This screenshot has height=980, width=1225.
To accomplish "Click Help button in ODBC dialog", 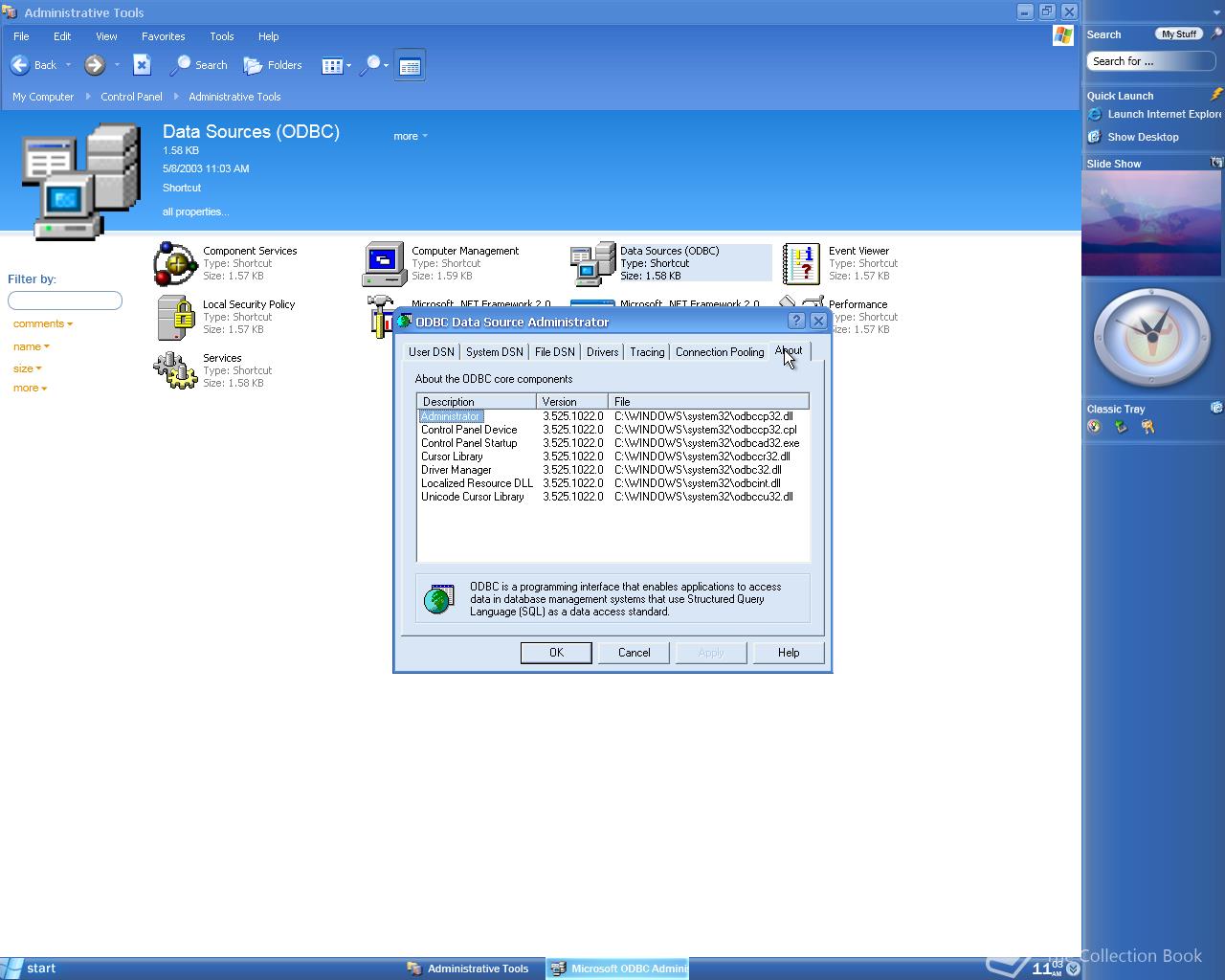I will pyautogui.click(x=789, y=653).
